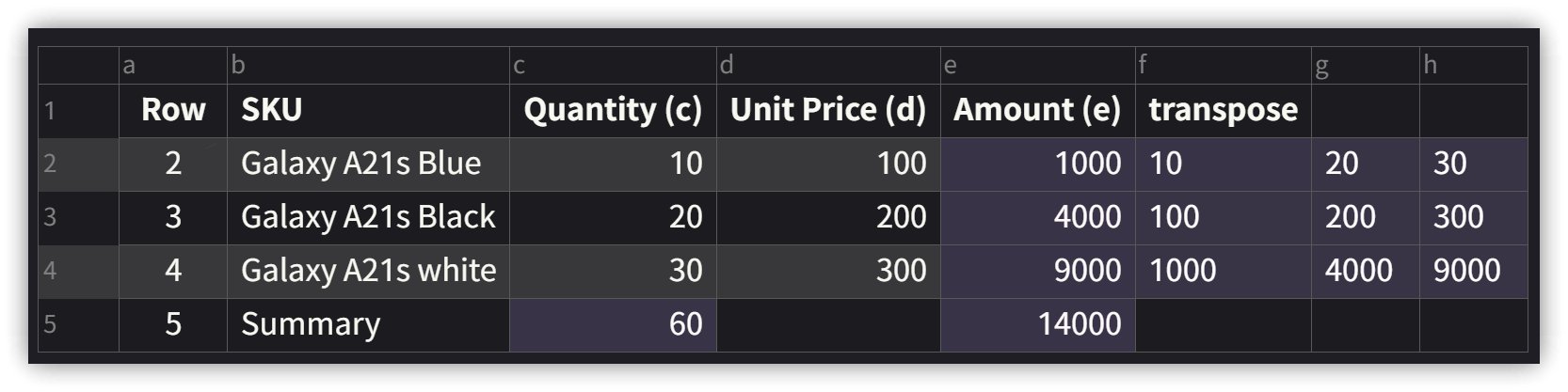The width and height of the screenshot is (1568, 392).
Task: Select the Galaxy A21s Blue SKU cell
Action: (x=368, y=165)
